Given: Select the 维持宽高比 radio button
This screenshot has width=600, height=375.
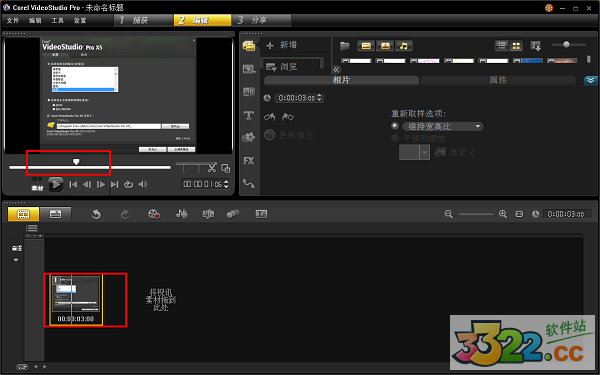Looking at the screenshot, I should click(x=395, y=126).
